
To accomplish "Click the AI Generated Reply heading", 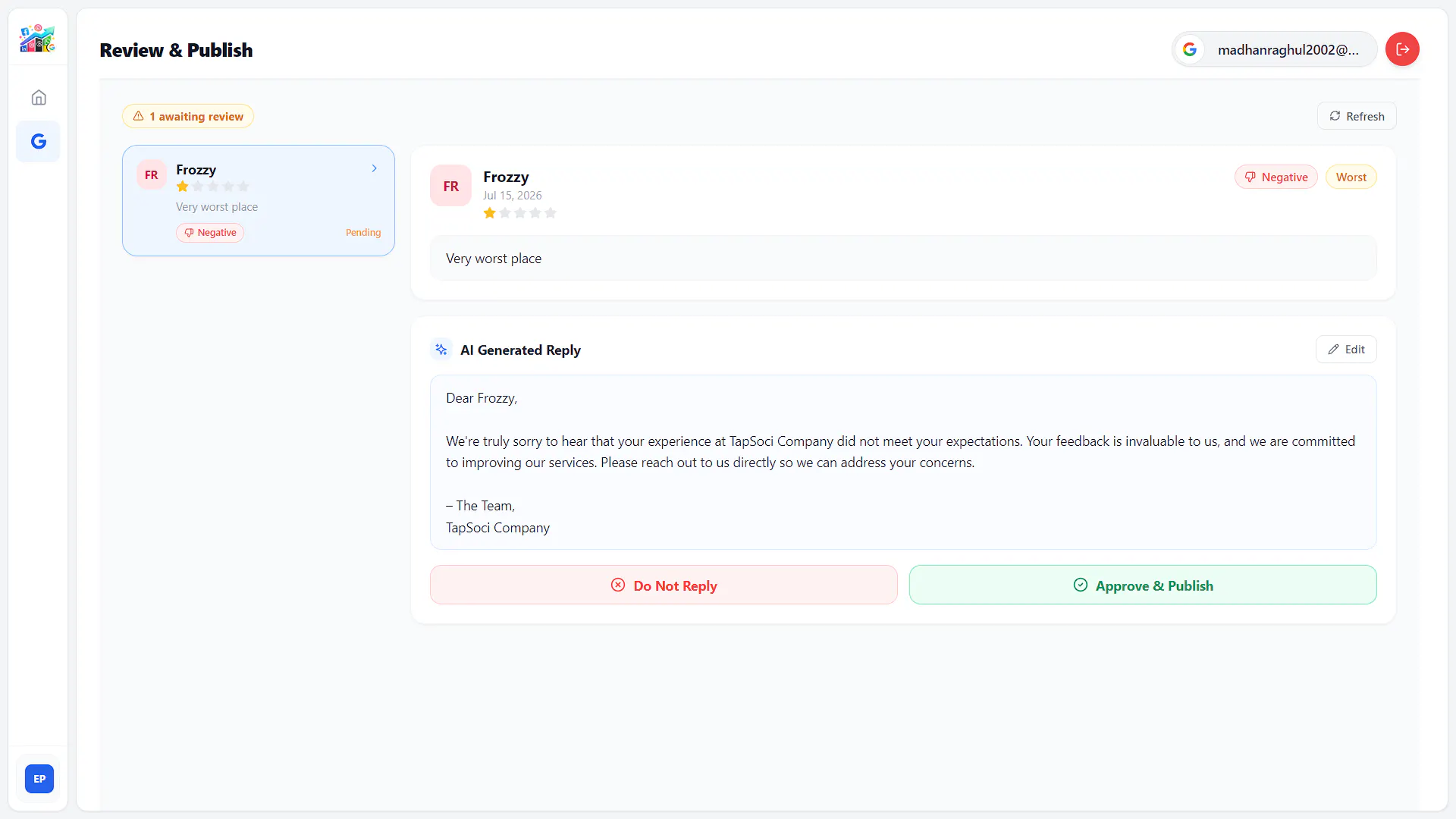I will [520, 350].
